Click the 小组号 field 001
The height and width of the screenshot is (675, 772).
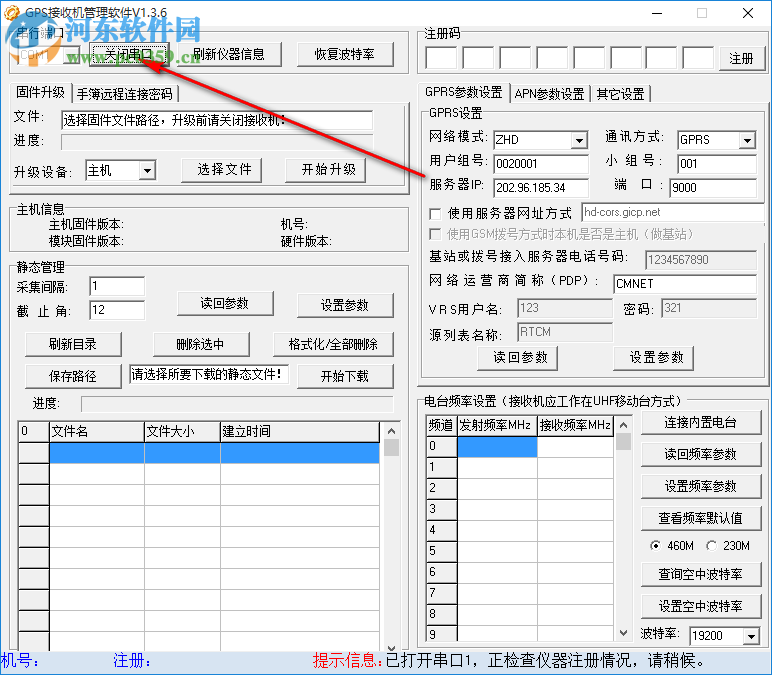point(717,164)
